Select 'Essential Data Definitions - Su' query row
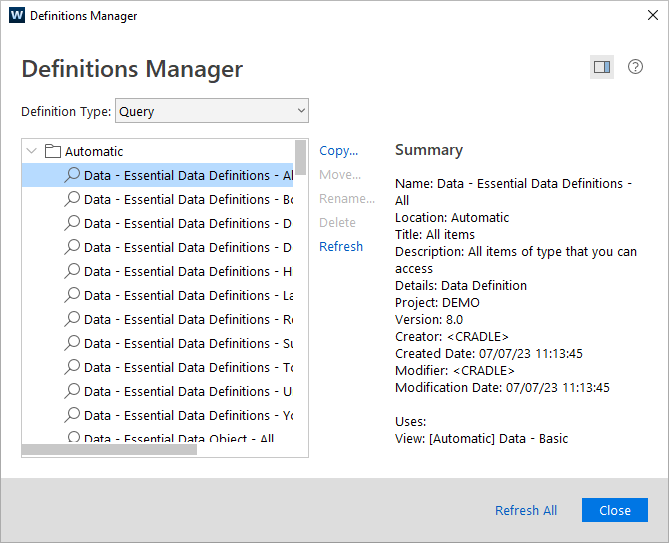This screenshot has width=669, height=543. point(157,343)
